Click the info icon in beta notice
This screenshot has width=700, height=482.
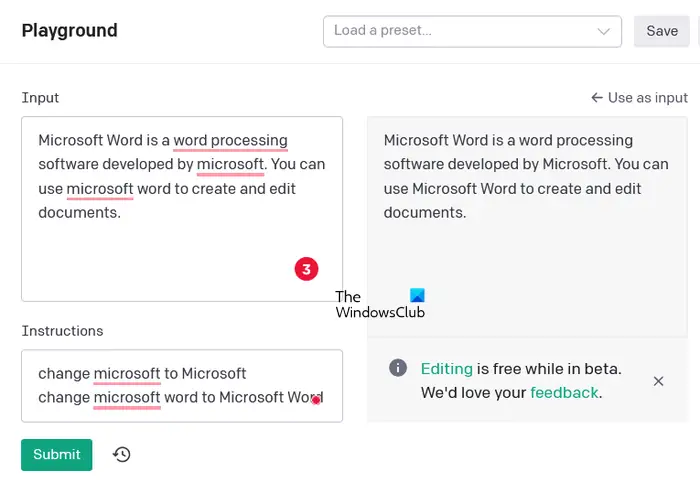[x=398, y=368]
